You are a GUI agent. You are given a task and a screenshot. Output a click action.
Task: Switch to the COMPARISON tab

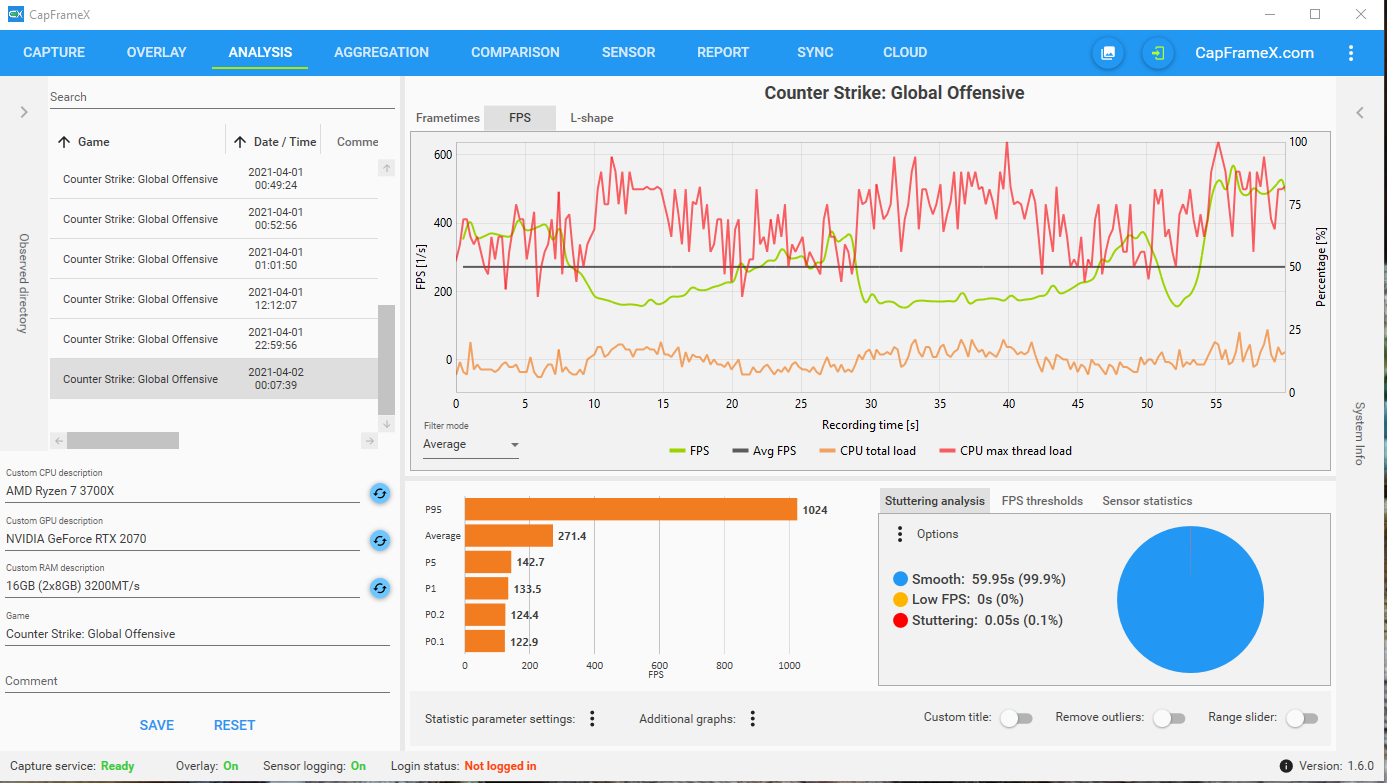[x=515, y=52]
